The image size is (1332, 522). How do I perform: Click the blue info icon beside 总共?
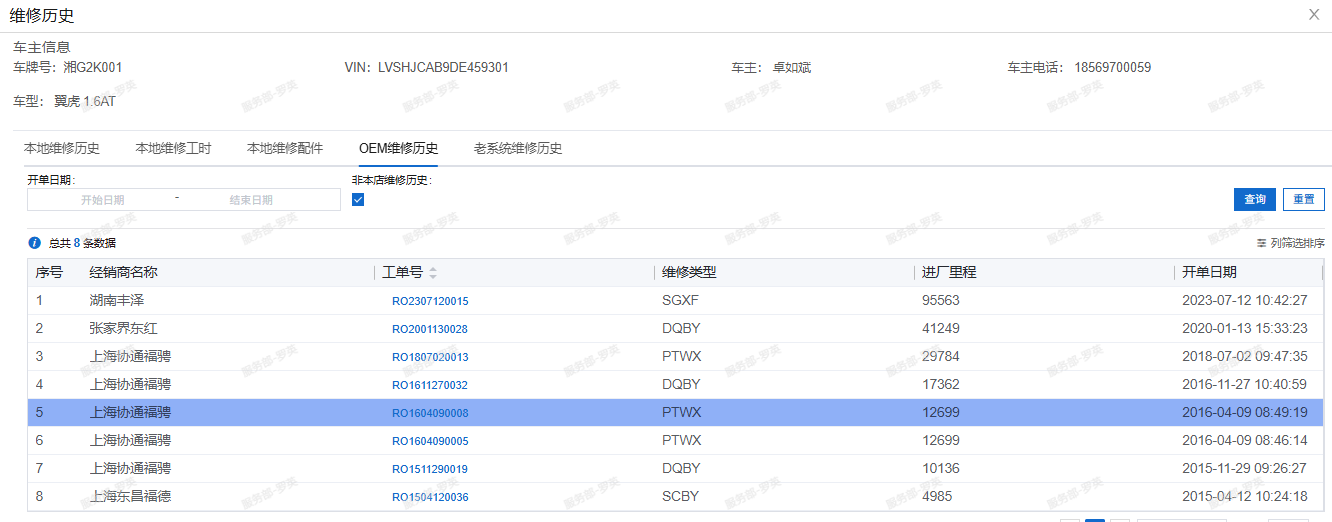35,243
